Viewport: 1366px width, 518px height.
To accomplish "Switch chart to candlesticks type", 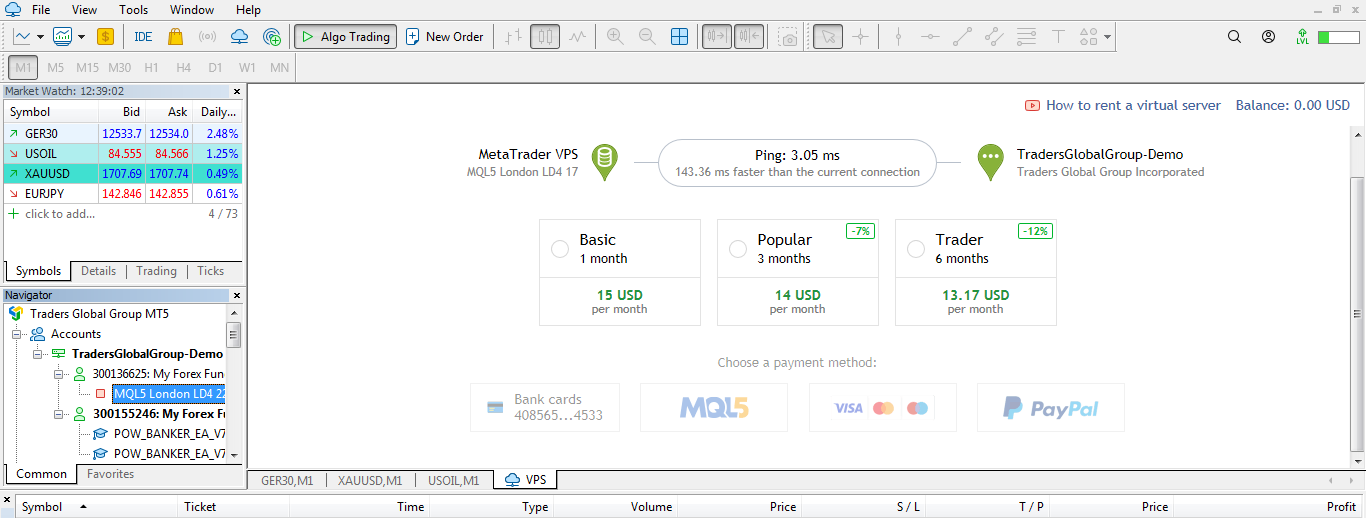I will pos(545,37).
